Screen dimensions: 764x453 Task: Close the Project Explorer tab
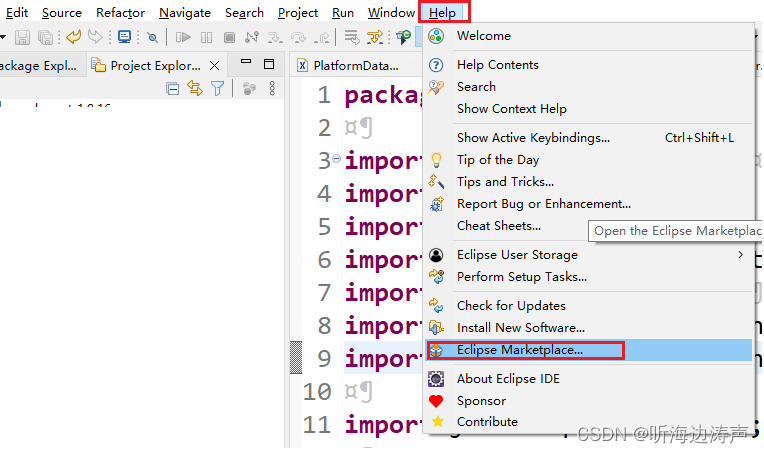(214, 65)
